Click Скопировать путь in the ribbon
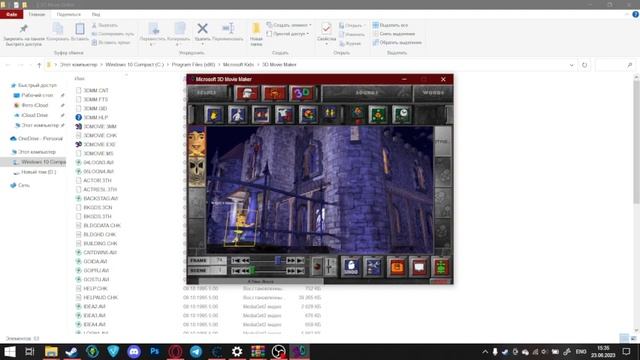 click(113, 34)
